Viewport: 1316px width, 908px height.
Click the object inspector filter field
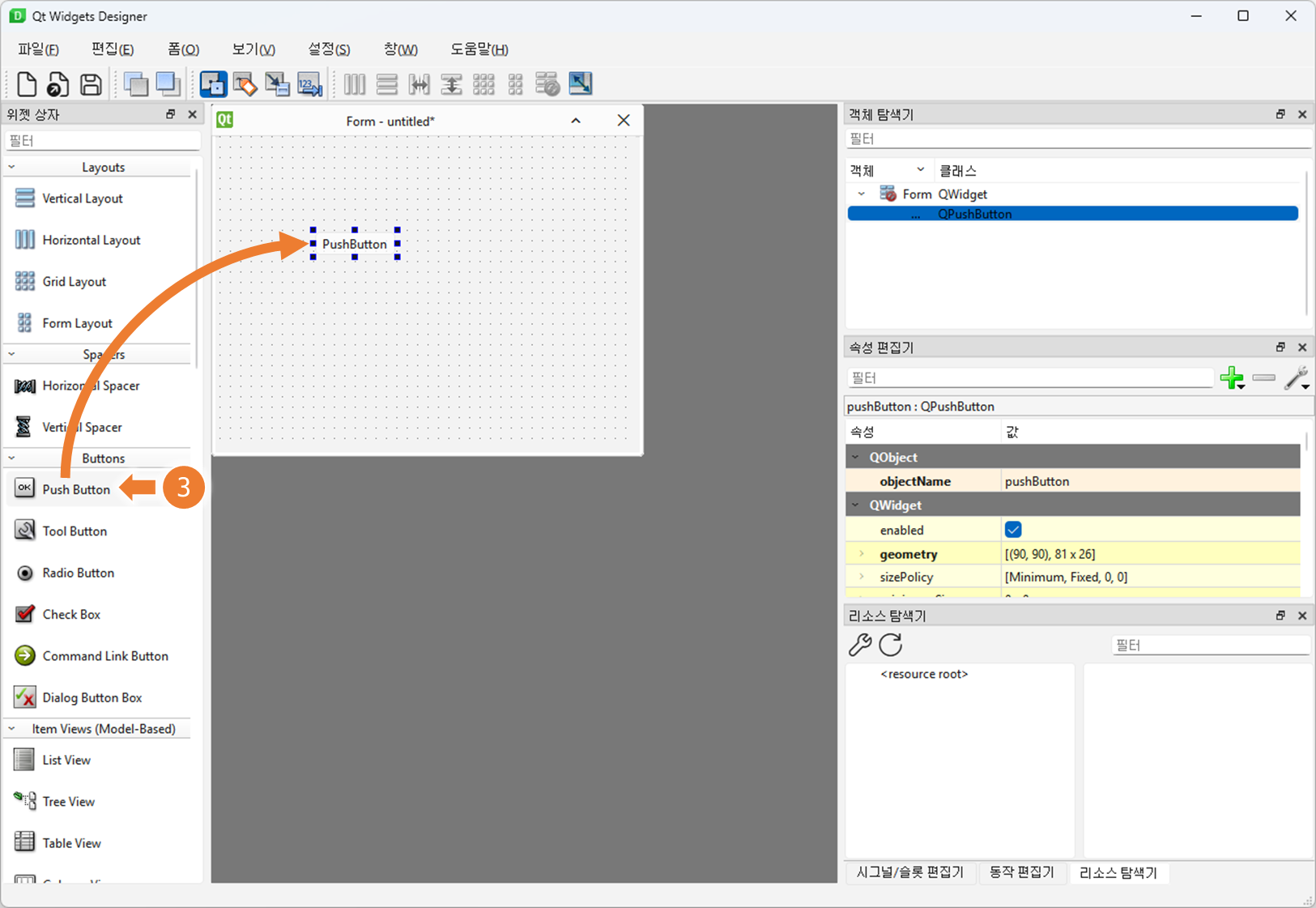1077,139
